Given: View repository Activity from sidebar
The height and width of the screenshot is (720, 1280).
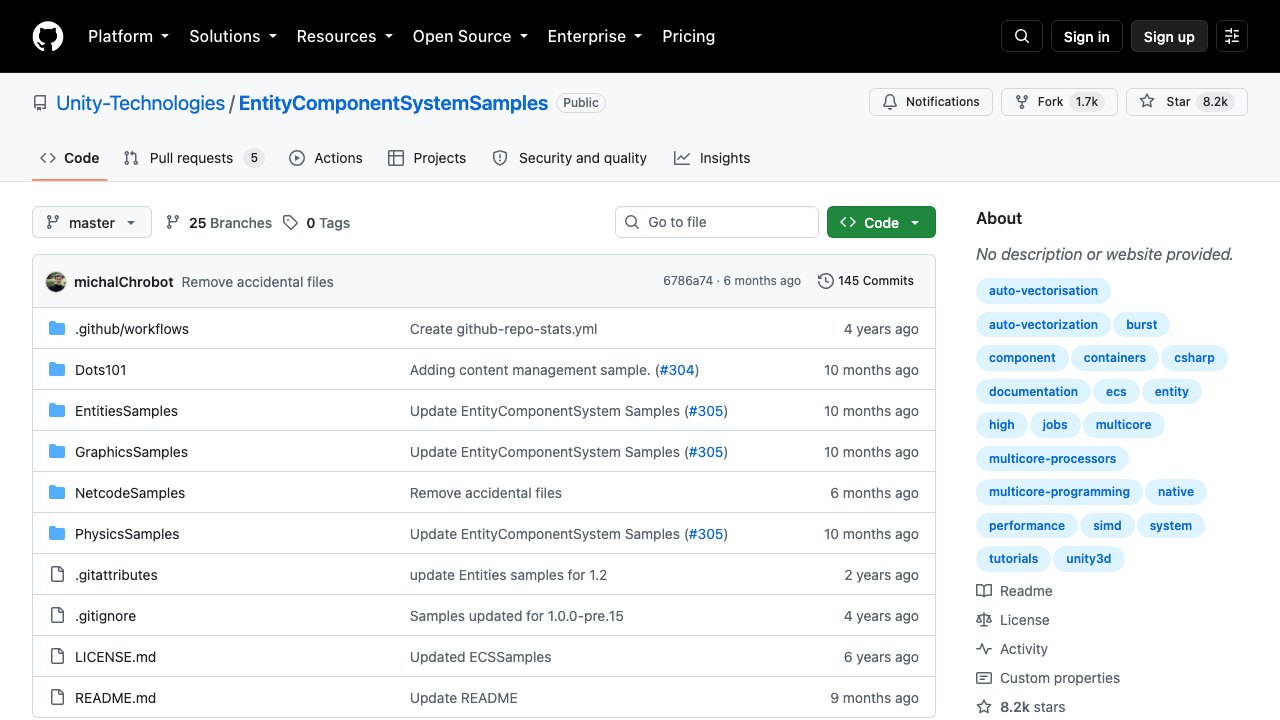Looking at the screenshot, I should pyautogui.click(x=1012, y=649).
